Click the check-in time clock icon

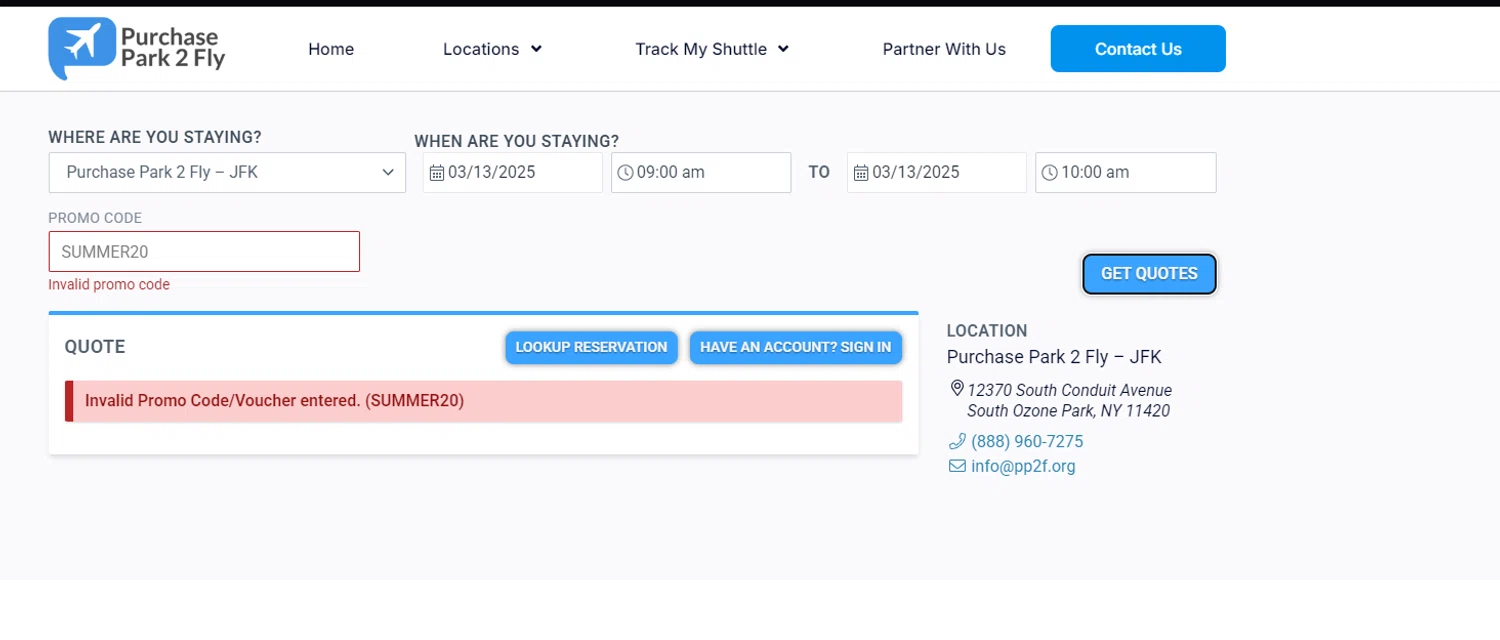[x=625, y=173]
